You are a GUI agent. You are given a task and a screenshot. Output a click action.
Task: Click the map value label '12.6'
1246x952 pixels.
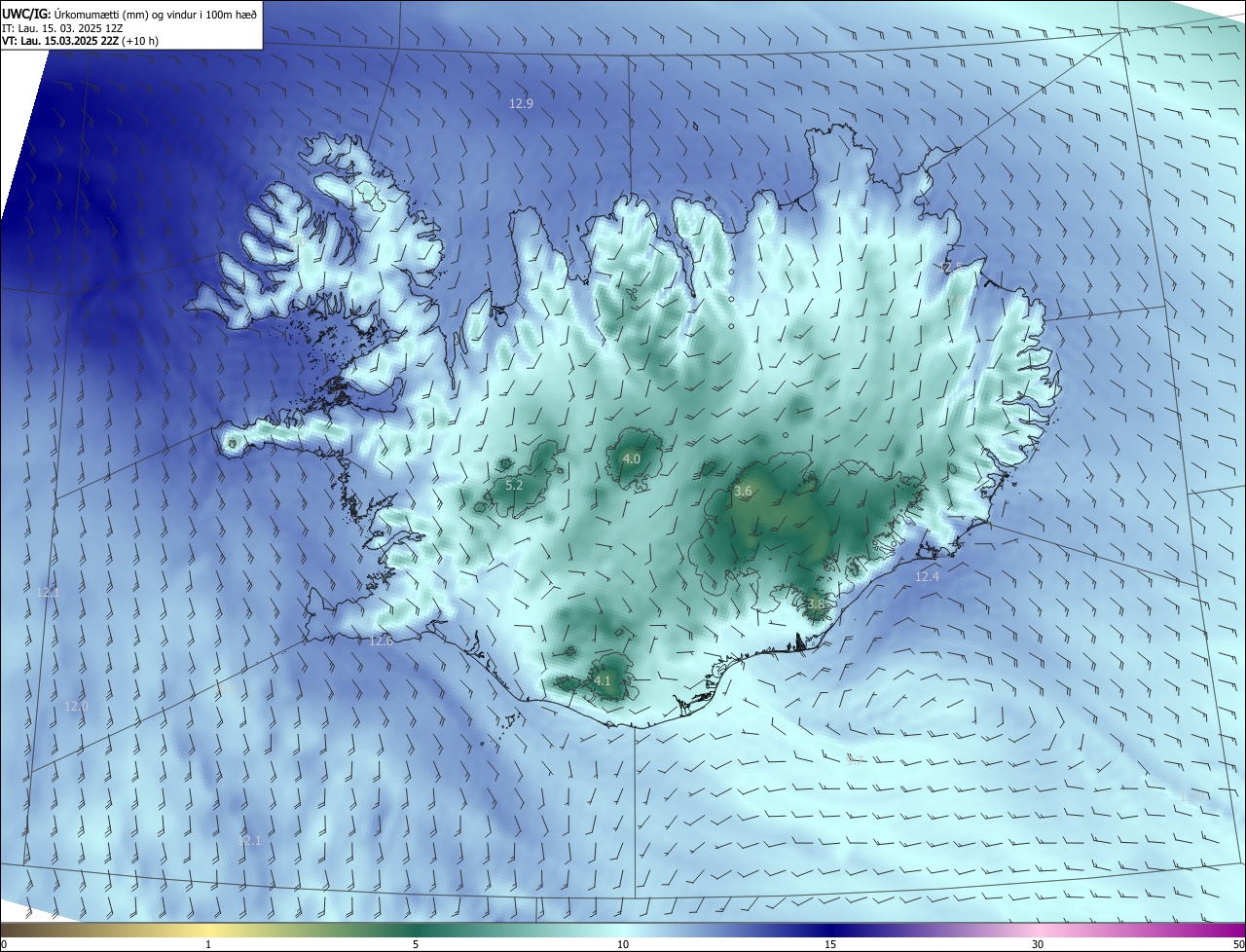(382, 641)
